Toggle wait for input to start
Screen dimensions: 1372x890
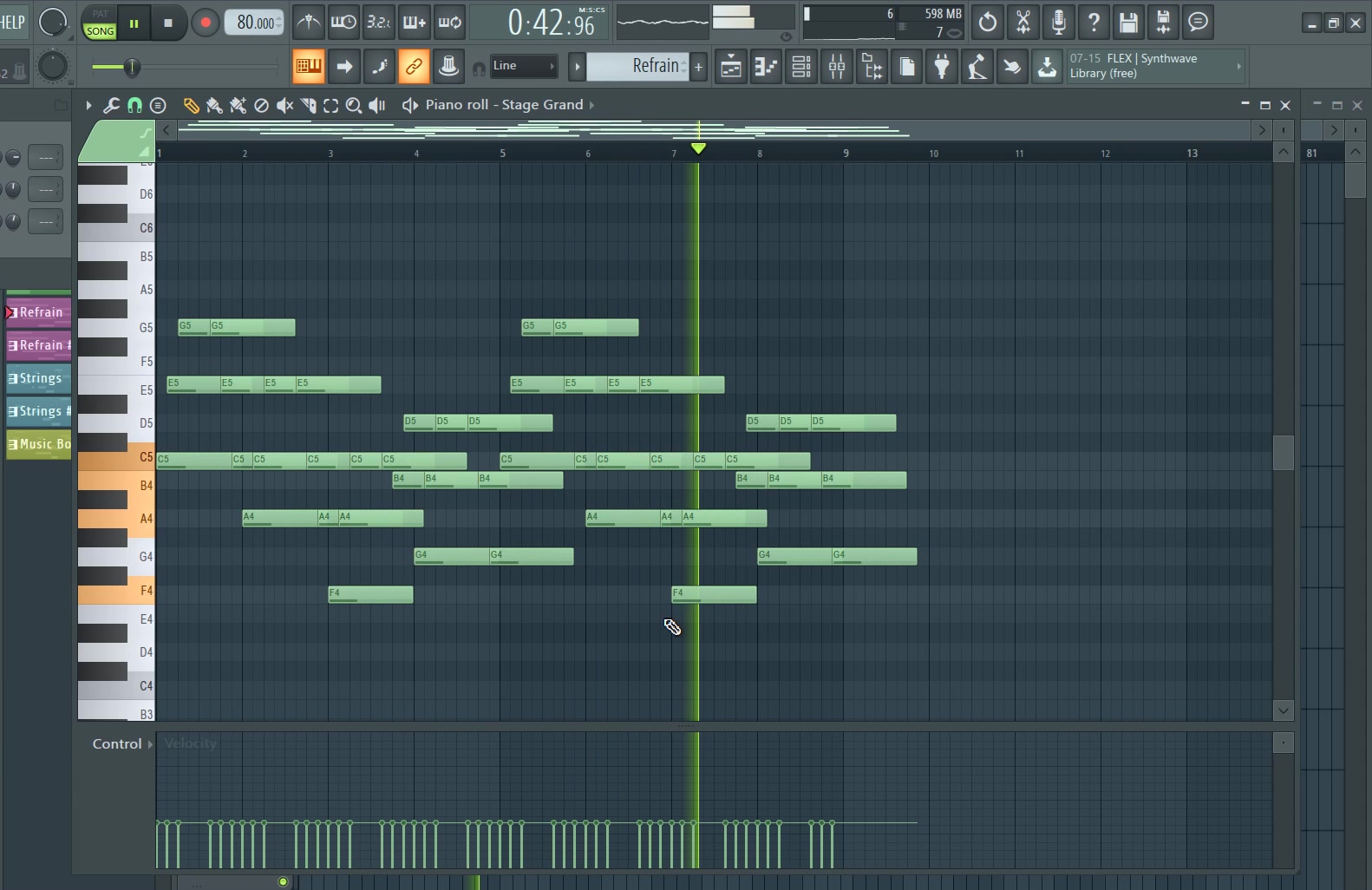pyautogui.click(x=343, y=23)
